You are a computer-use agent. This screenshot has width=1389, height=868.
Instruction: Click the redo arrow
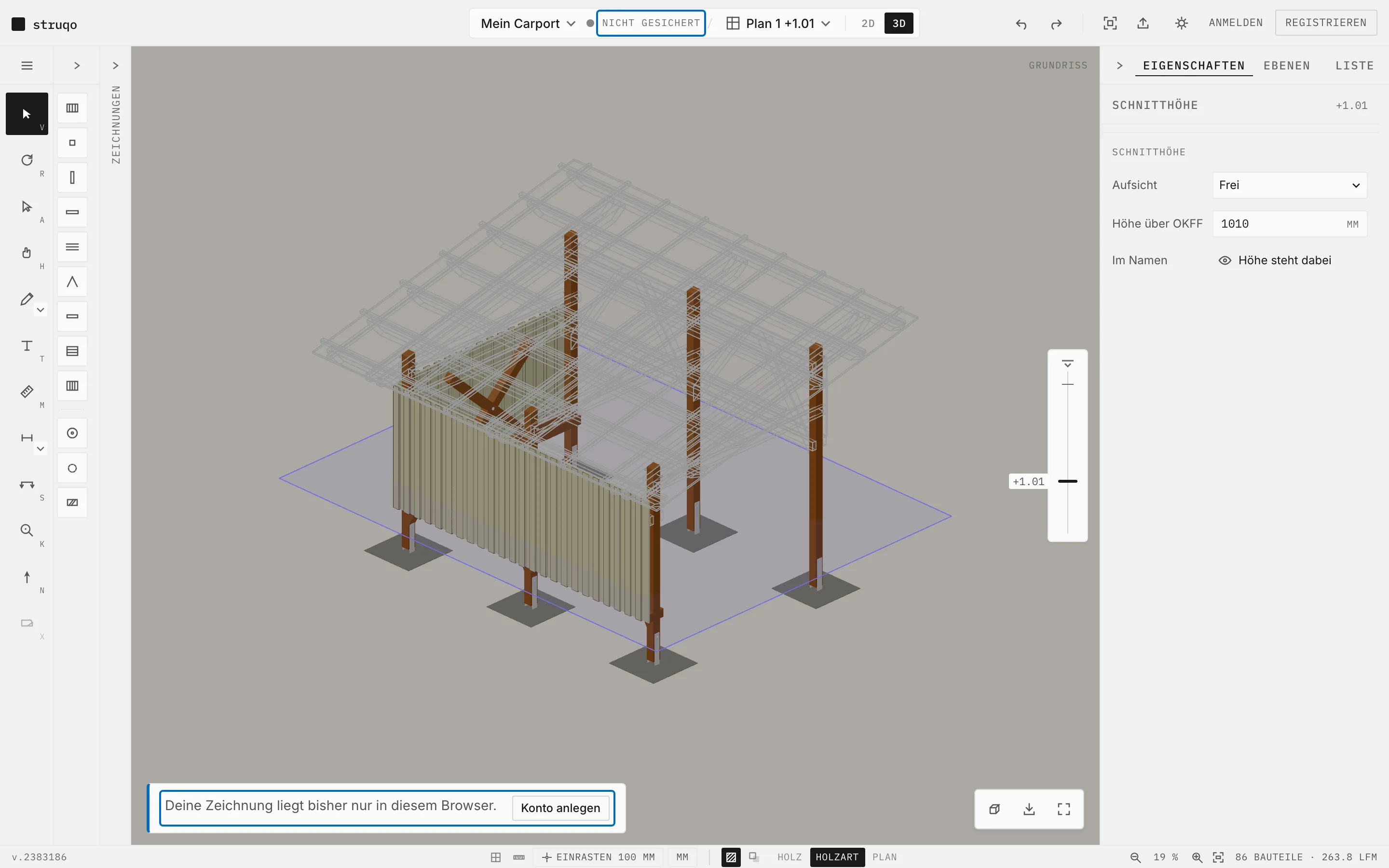coord(1056,24)
